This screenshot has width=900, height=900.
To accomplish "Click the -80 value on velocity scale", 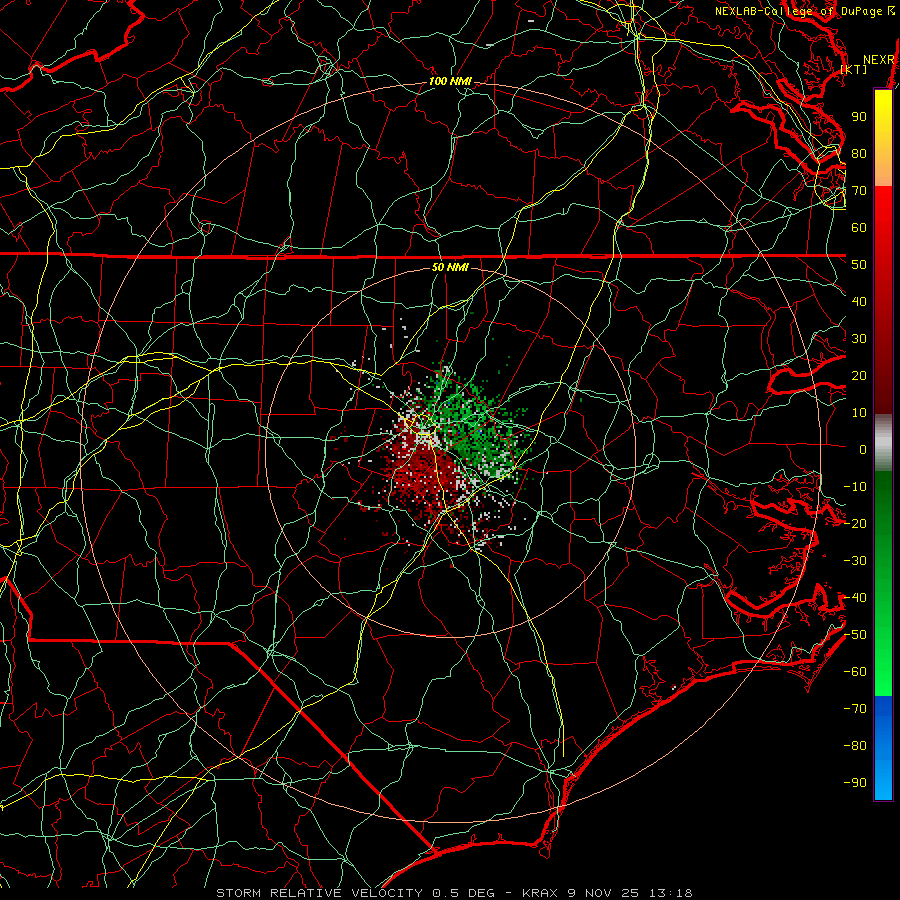I will click(x=855, y=746).
